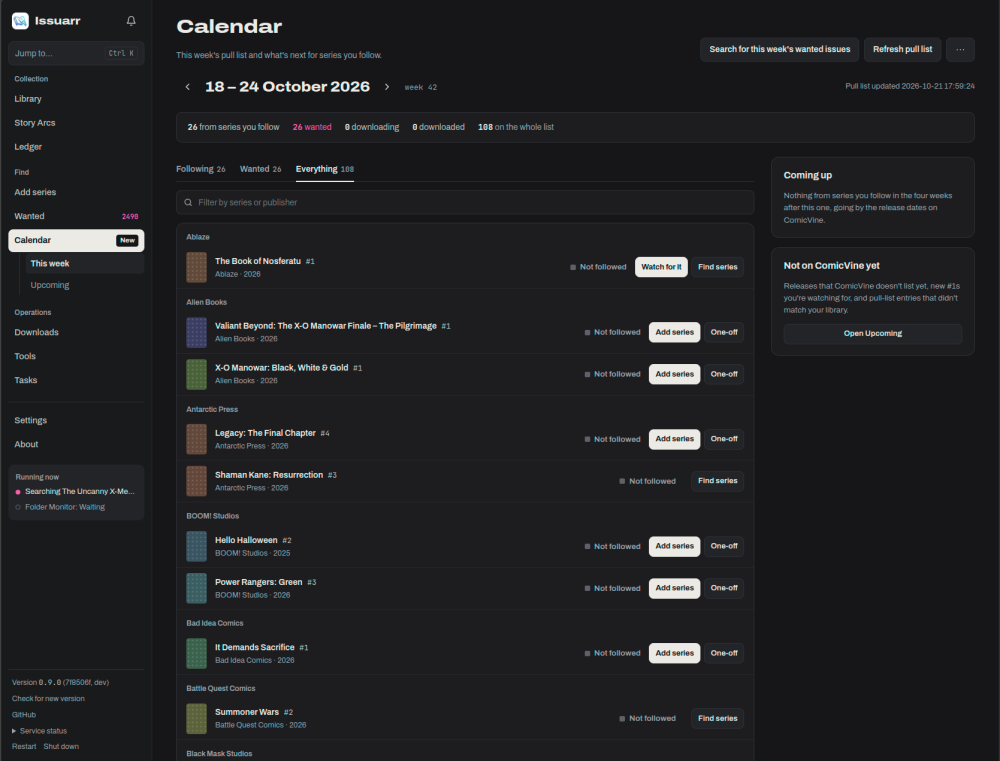Viewport: 1000px width, 761px height.
Task: Open Settings in the sidebar
Action: tap(76, 420)
